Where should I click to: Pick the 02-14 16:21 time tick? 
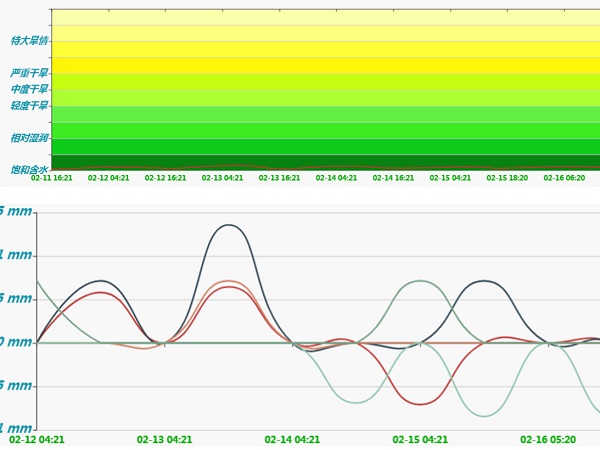coord(393,178)
